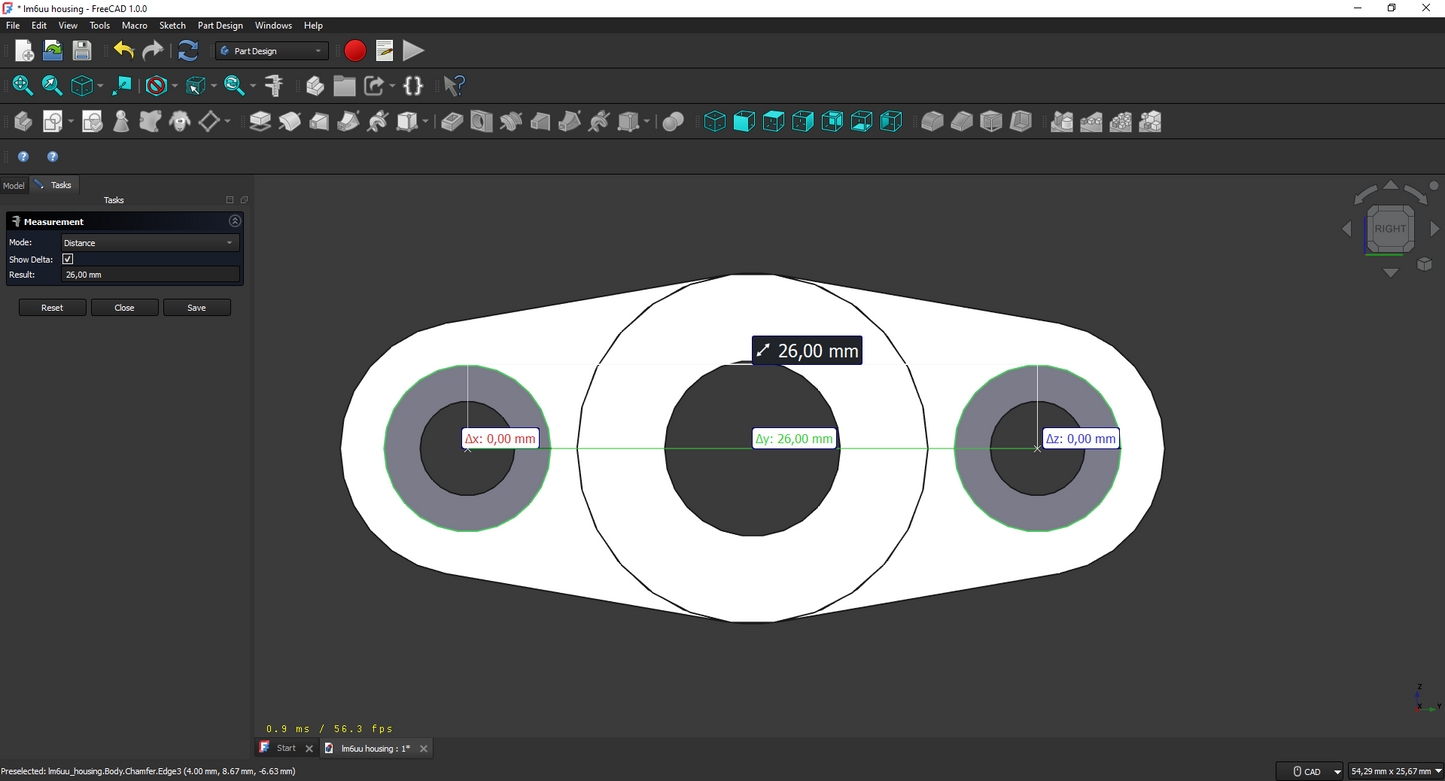
Task: Open the macros dialog icon
Action: [x=384, y=51]
